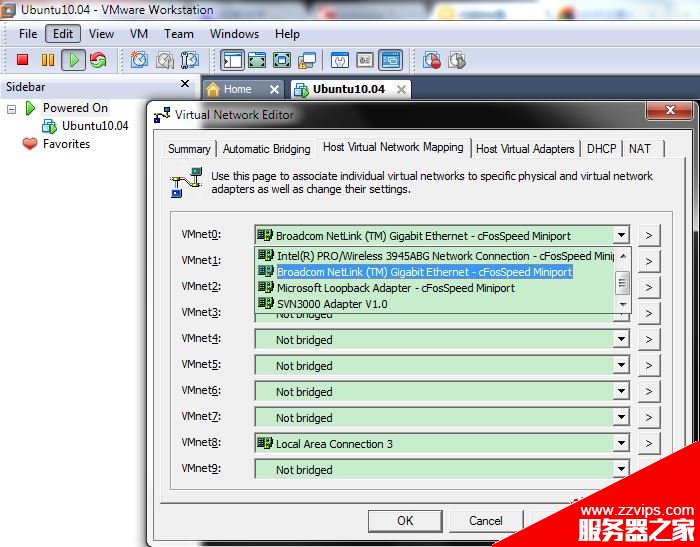
Task: Switch to the Summary tab
Action: coord(189,149)
